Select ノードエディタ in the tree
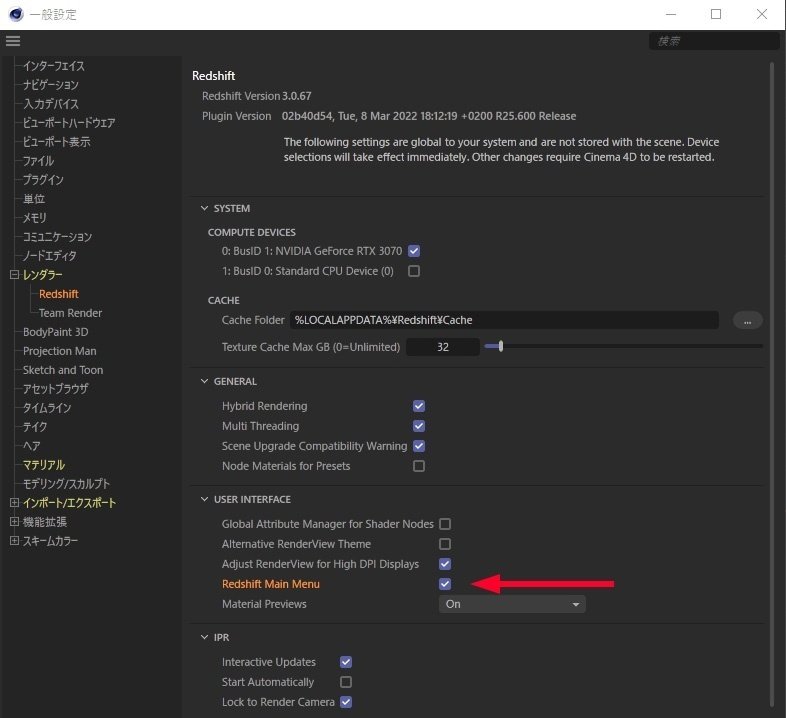The image size is (786, 718). coord(50,256)
